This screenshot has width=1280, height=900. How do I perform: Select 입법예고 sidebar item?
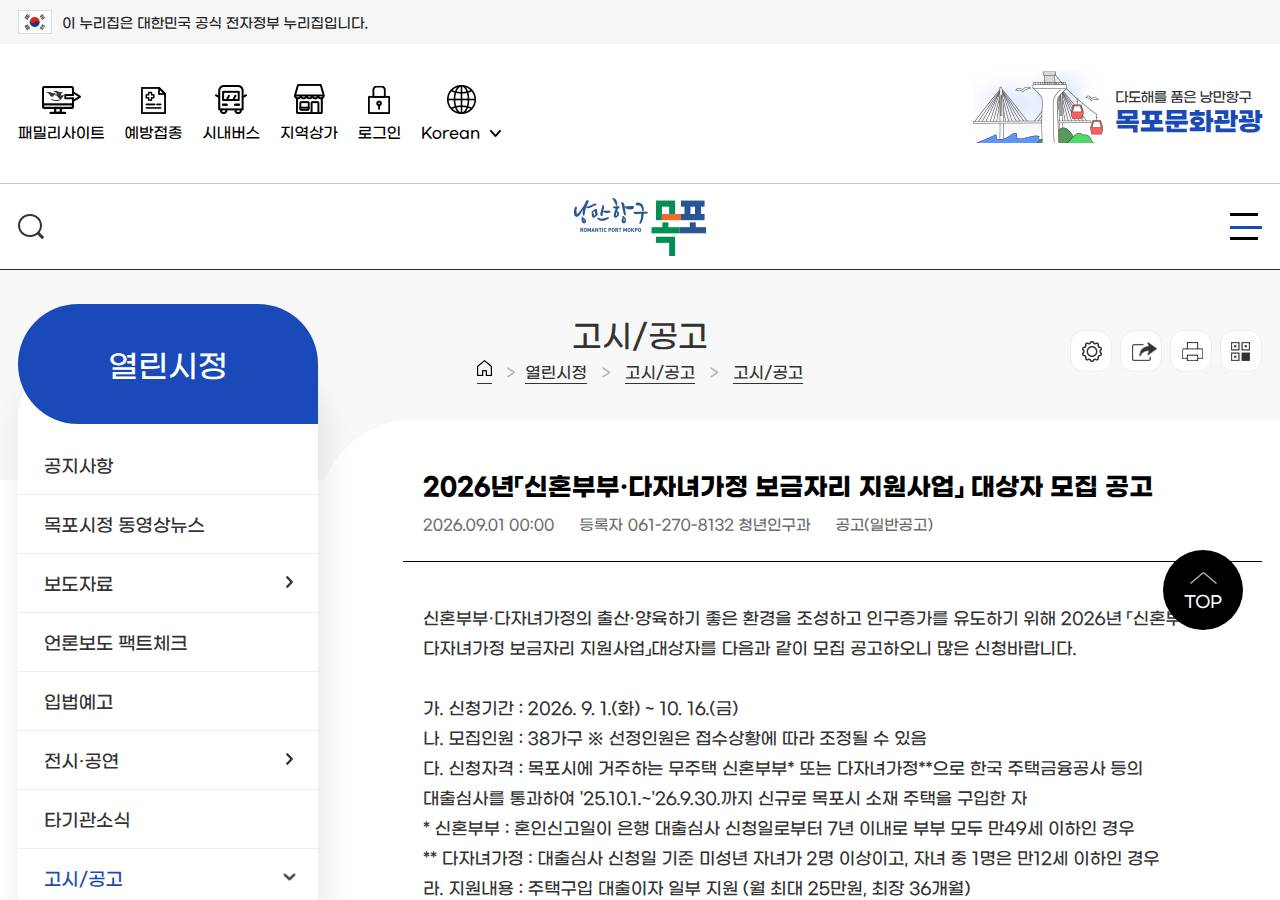[x=168, y=702]
